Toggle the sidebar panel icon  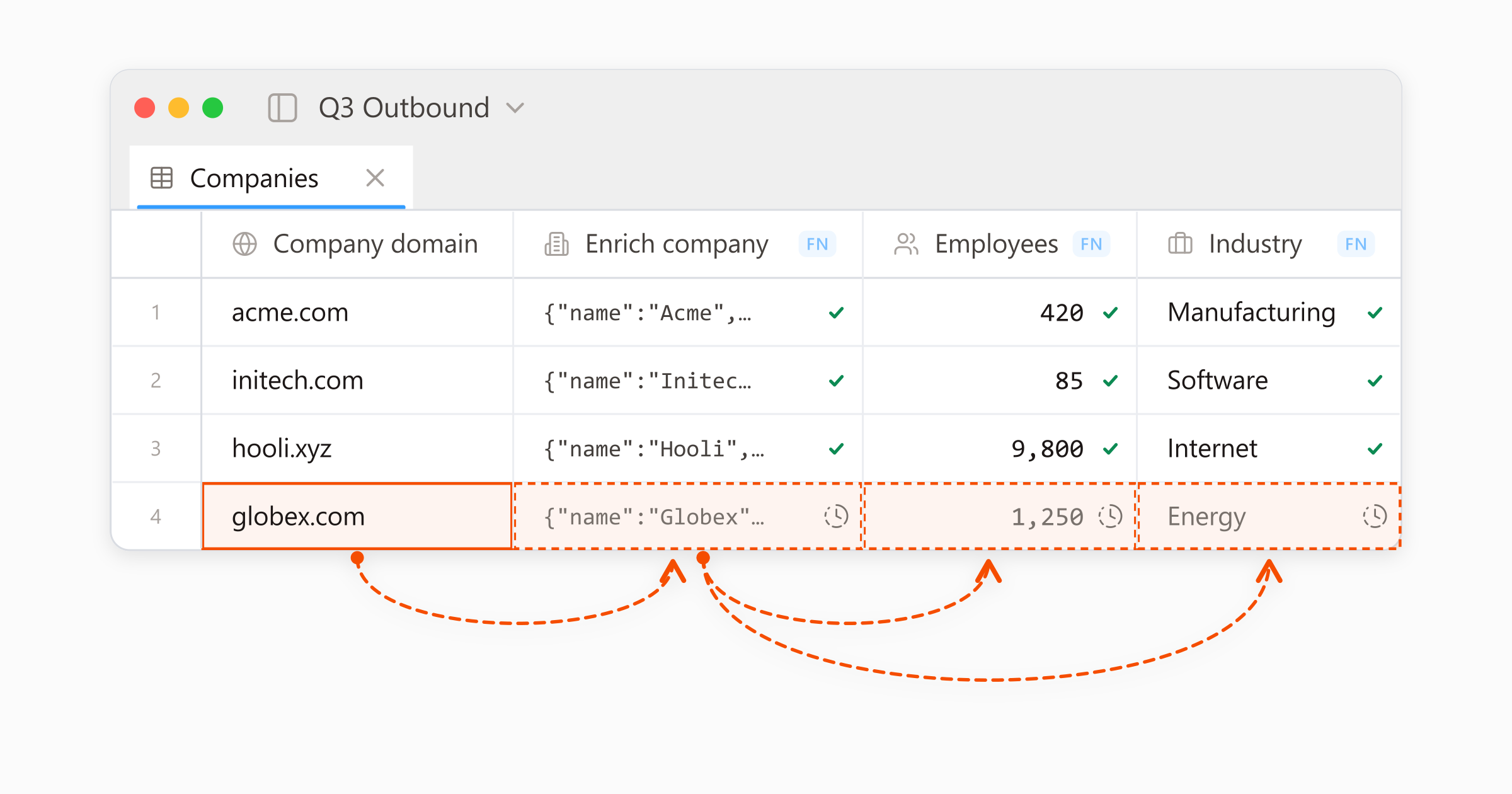click(282, 108)
